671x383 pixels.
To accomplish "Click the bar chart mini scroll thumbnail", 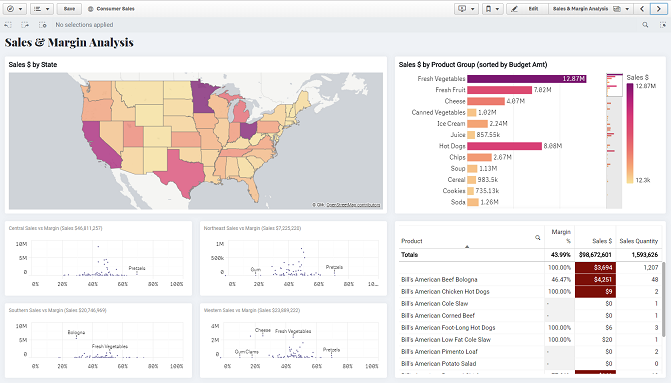I will pos(615,85).
